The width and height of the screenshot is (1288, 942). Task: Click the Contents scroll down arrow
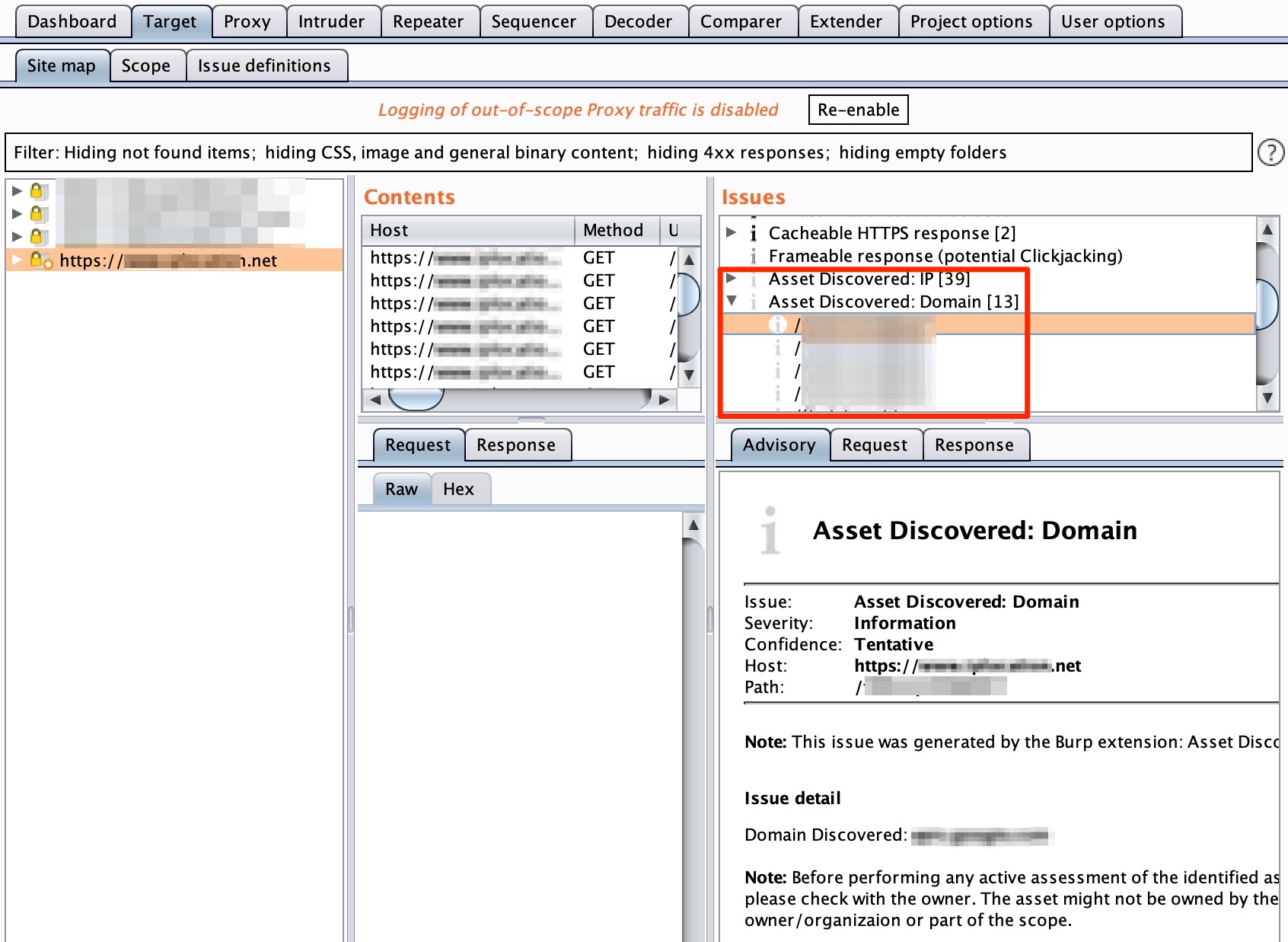click(x=689, y=375)
